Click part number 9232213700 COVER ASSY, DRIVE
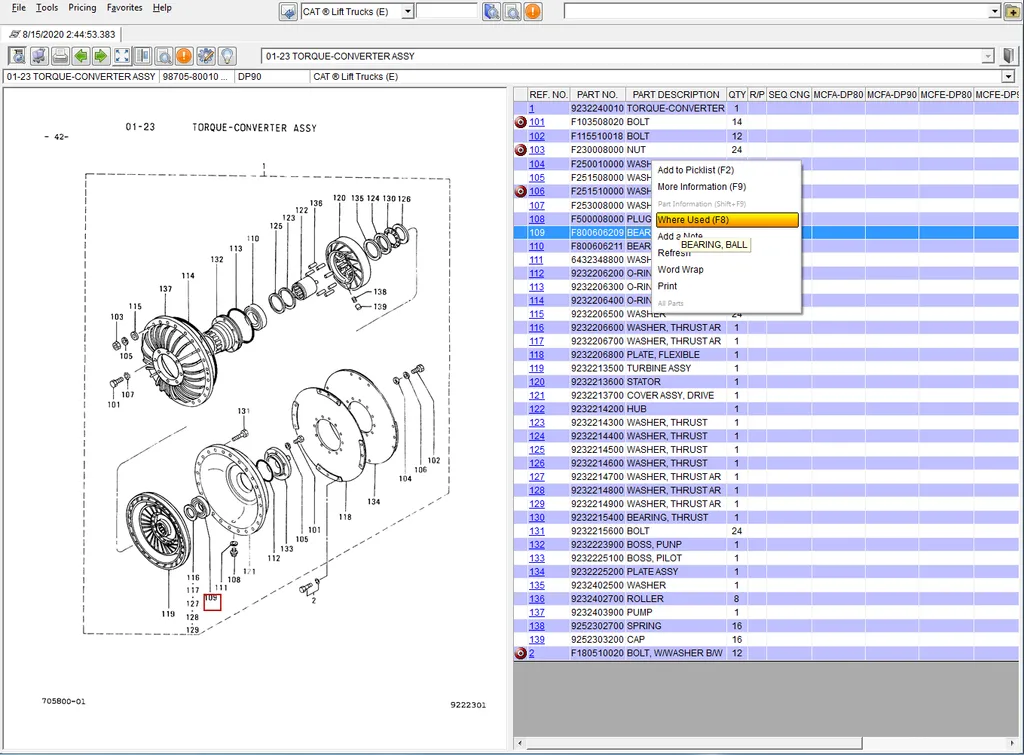Image resolution: width=1024 pixels, height=755 pixels. click(x=597, y=396)
